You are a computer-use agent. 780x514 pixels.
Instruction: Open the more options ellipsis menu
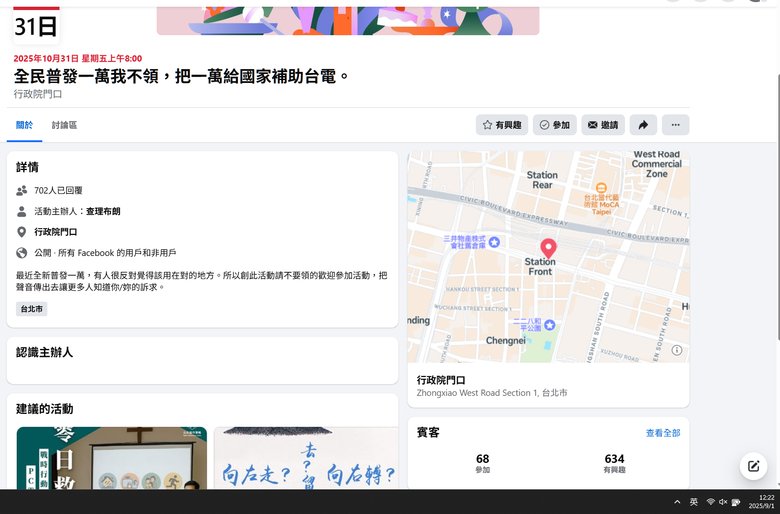[676, 125]
